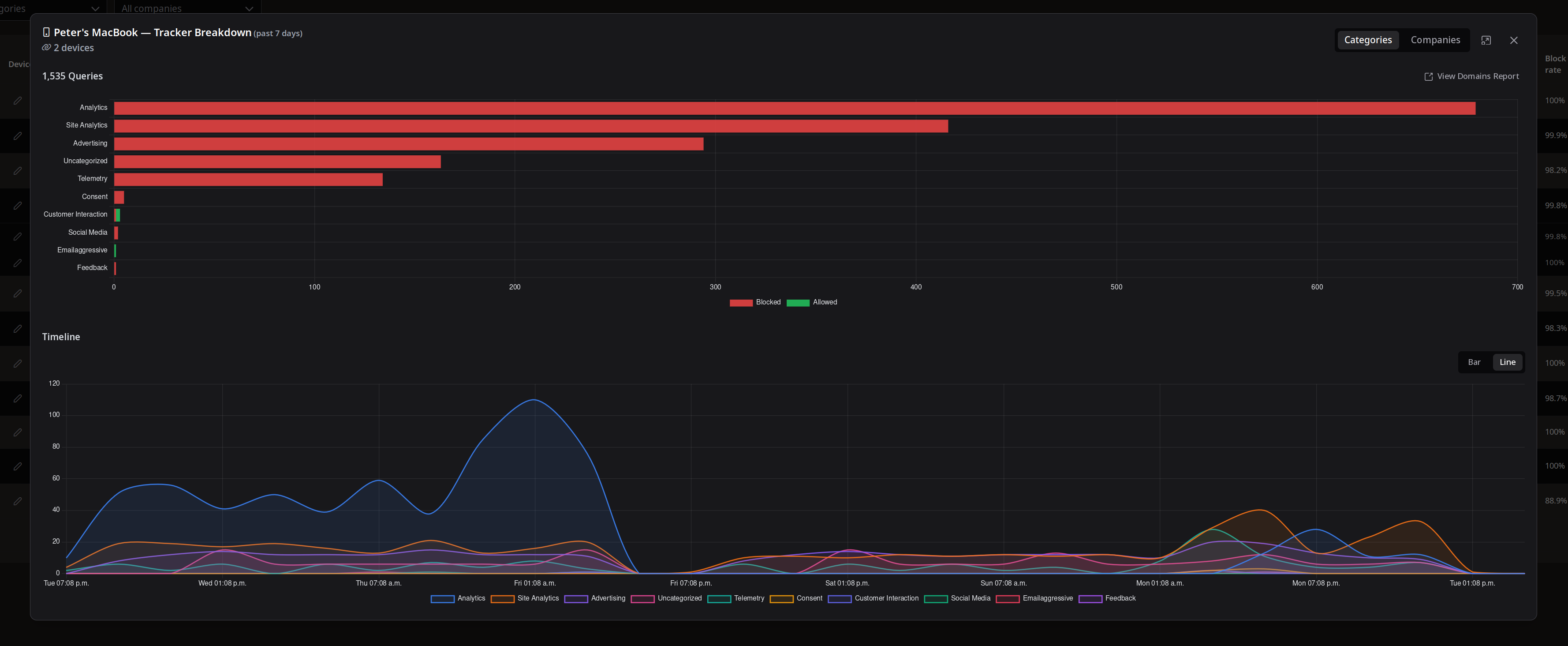Click the red Analytics bar in chart
Image resolution: width=1568 pixels, height=646 pixels.
click(794, 109)
